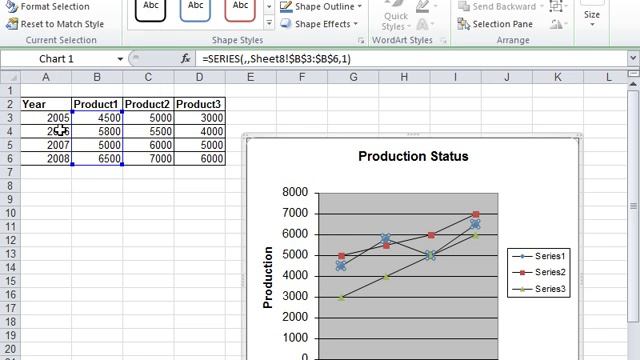640x360 pixels.
Task: Select the blue outline Abc shape style
Action: coord(196,9)
